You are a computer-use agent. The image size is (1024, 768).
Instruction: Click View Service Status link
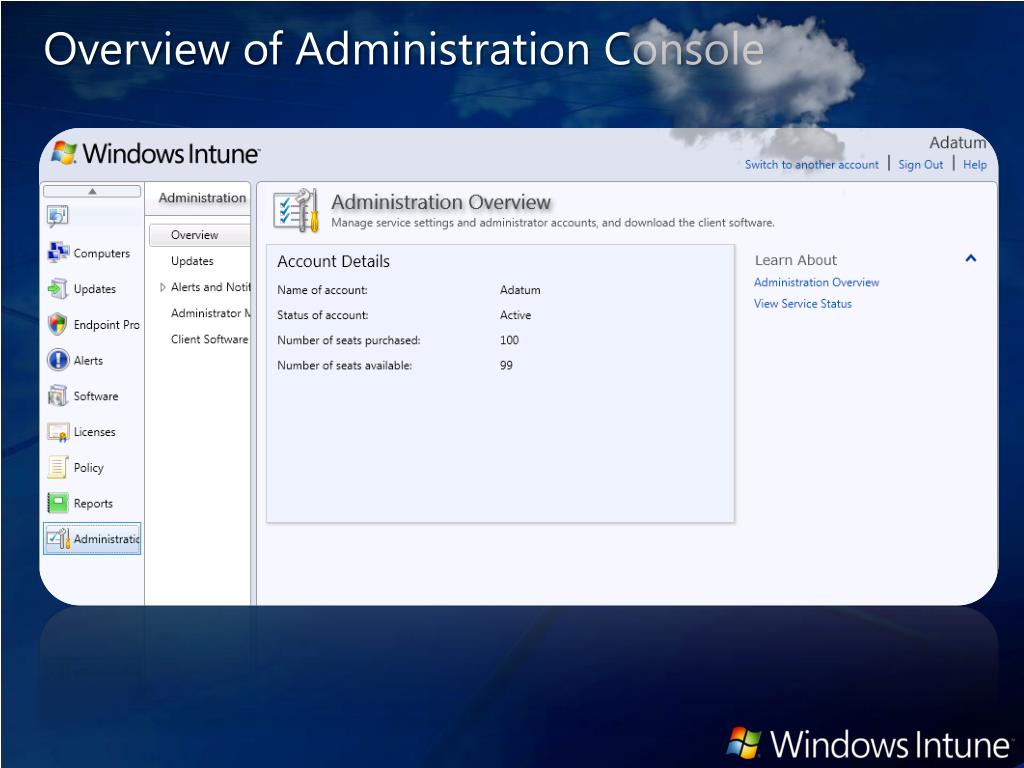[x=803, y=304]
